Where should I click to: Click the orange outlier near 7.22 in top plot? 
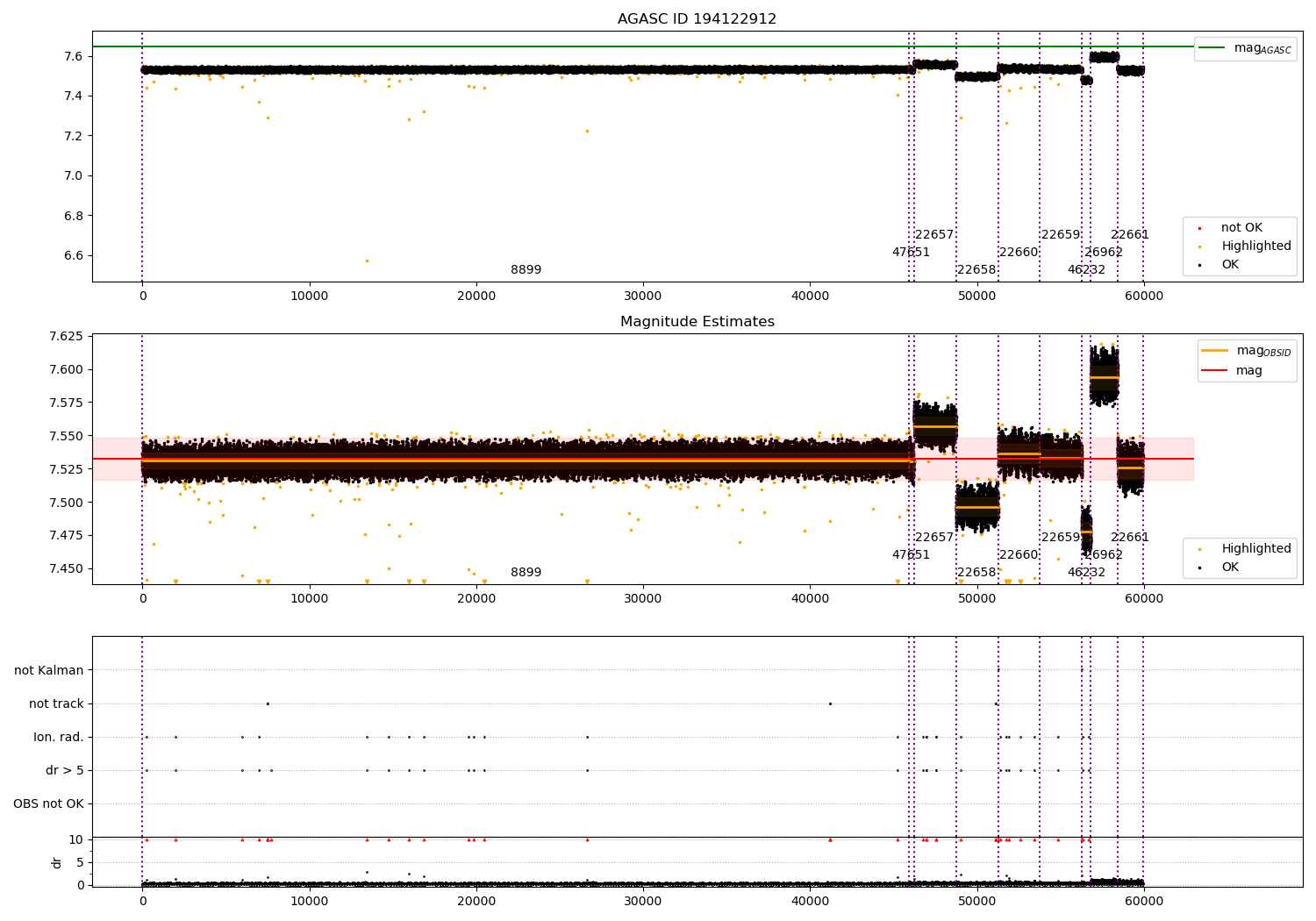(x=587, y=131)
